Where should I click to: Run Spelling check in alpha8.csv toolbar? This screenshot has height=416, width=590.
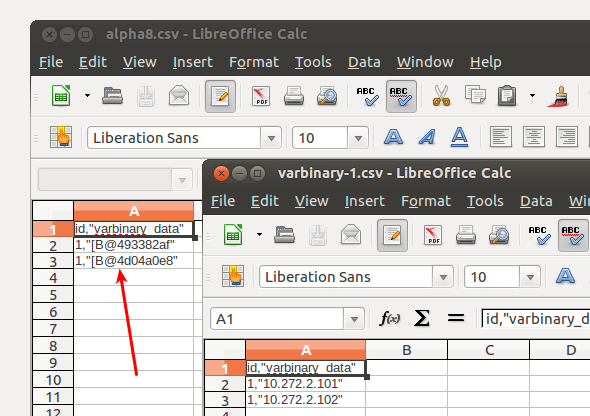tap(367, 96)
